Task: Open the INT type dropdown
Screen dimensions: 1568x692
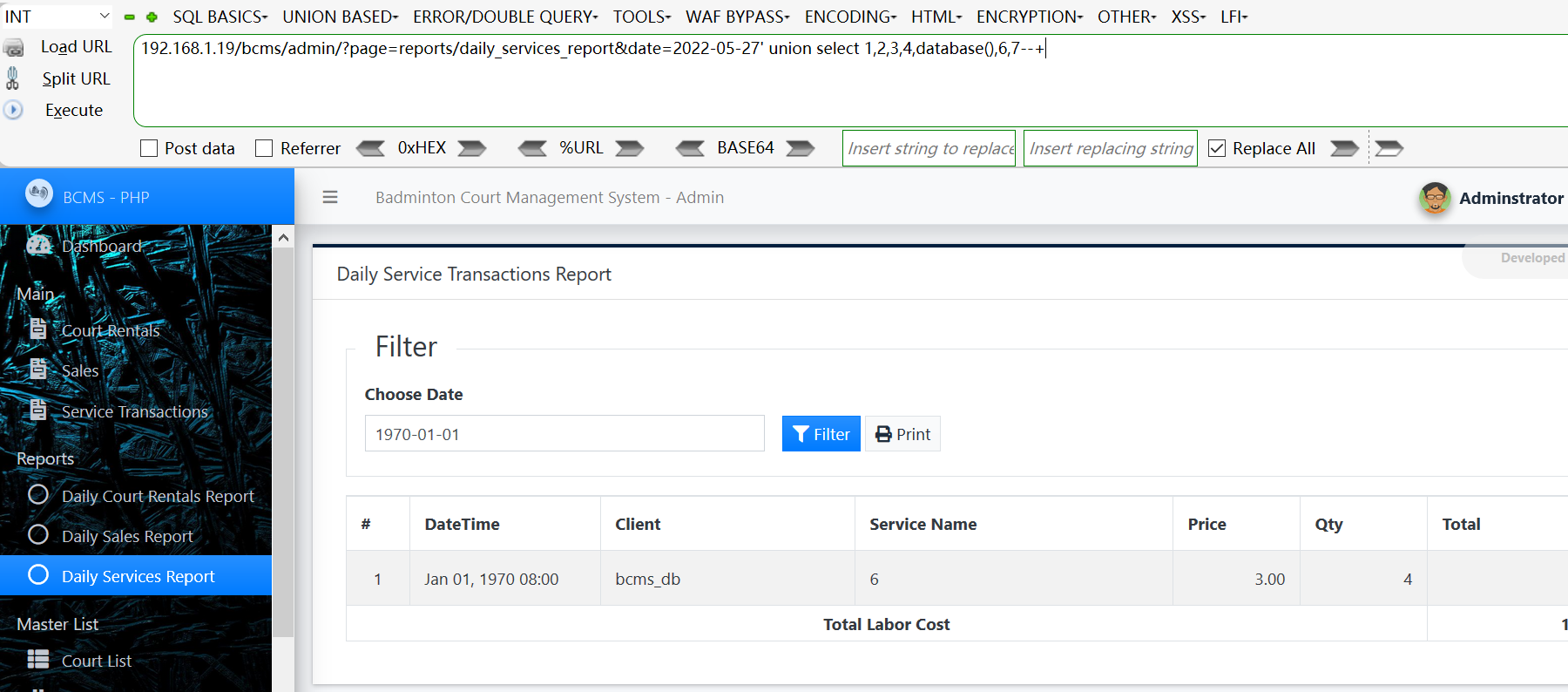Action: tap(57, 17)
